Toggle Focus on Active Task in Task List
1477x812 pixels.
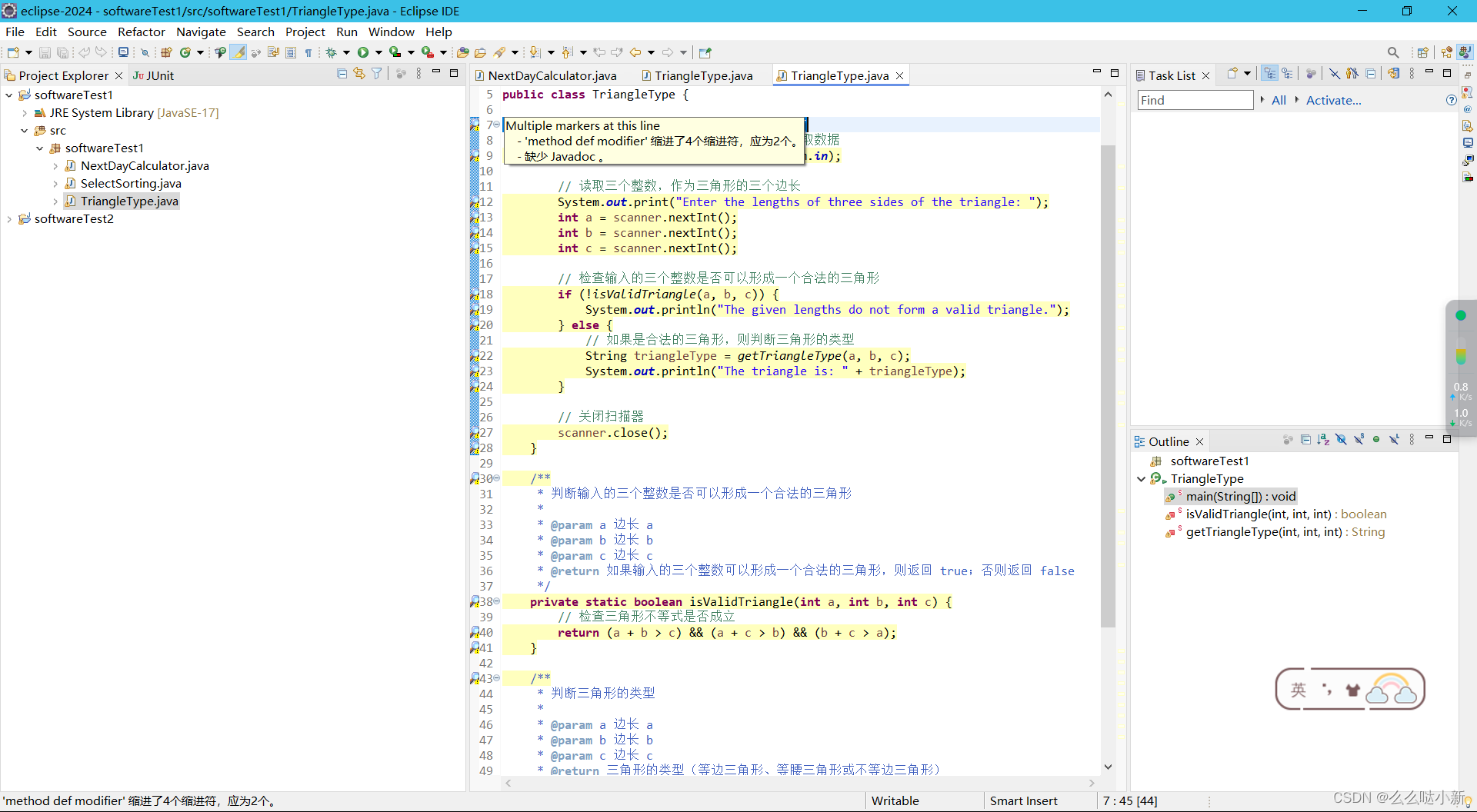pos(1312,74)
